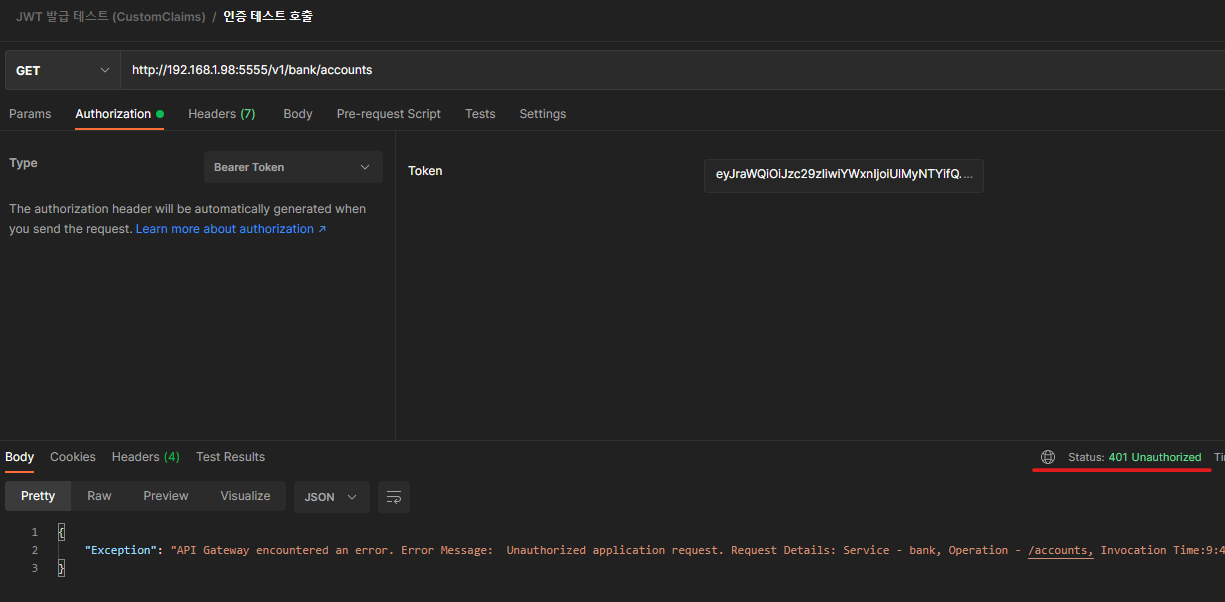Expand the Bearer Token type dropdown
The image size is (1225, 602).
[x=293, y=167]
